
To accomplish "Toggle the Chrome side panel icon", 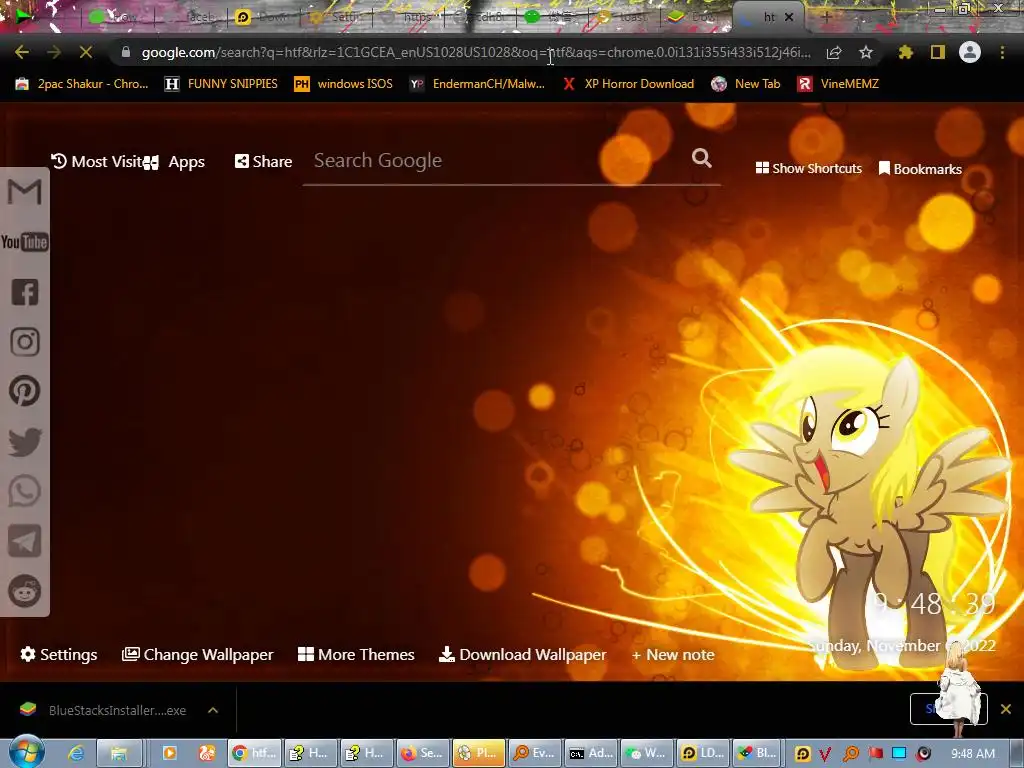I will tap(938, 52).
